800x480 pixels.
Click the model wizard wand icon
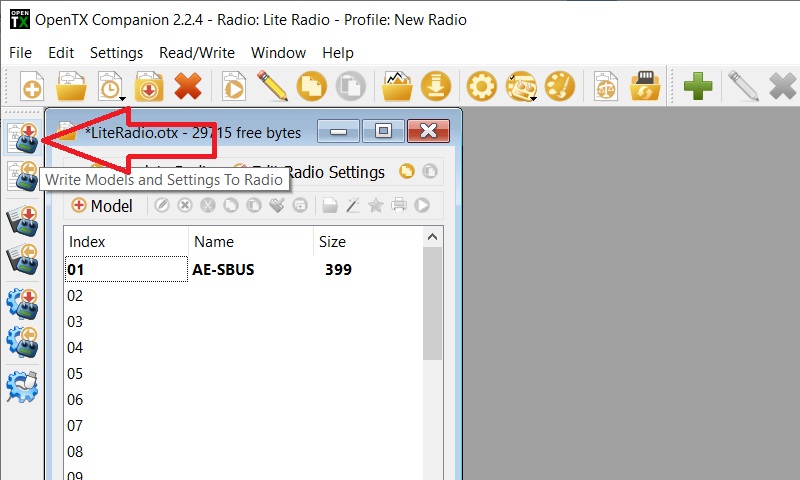pyautogui.click(x=353, y=206)
